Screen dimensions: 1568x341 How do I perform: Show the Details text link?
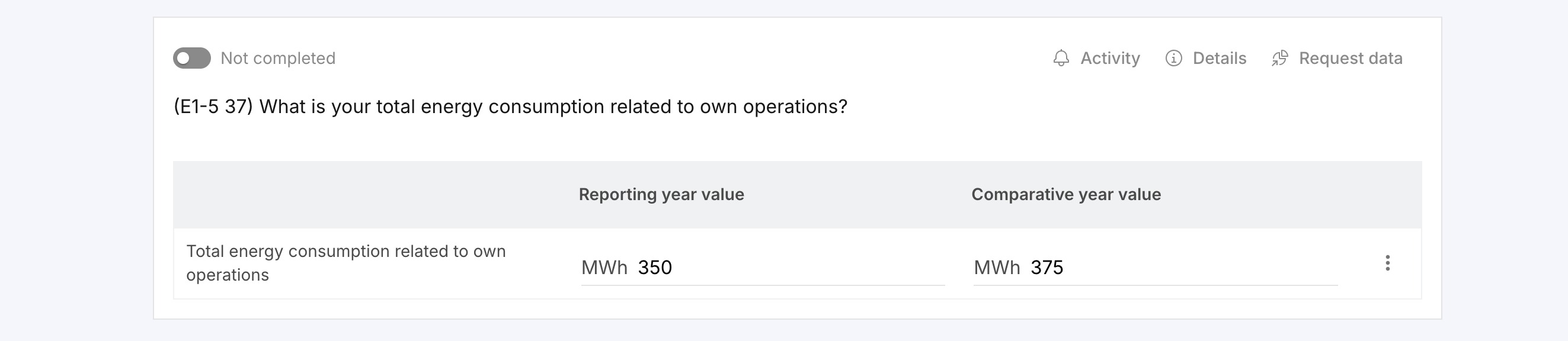tap(1219, 59)
